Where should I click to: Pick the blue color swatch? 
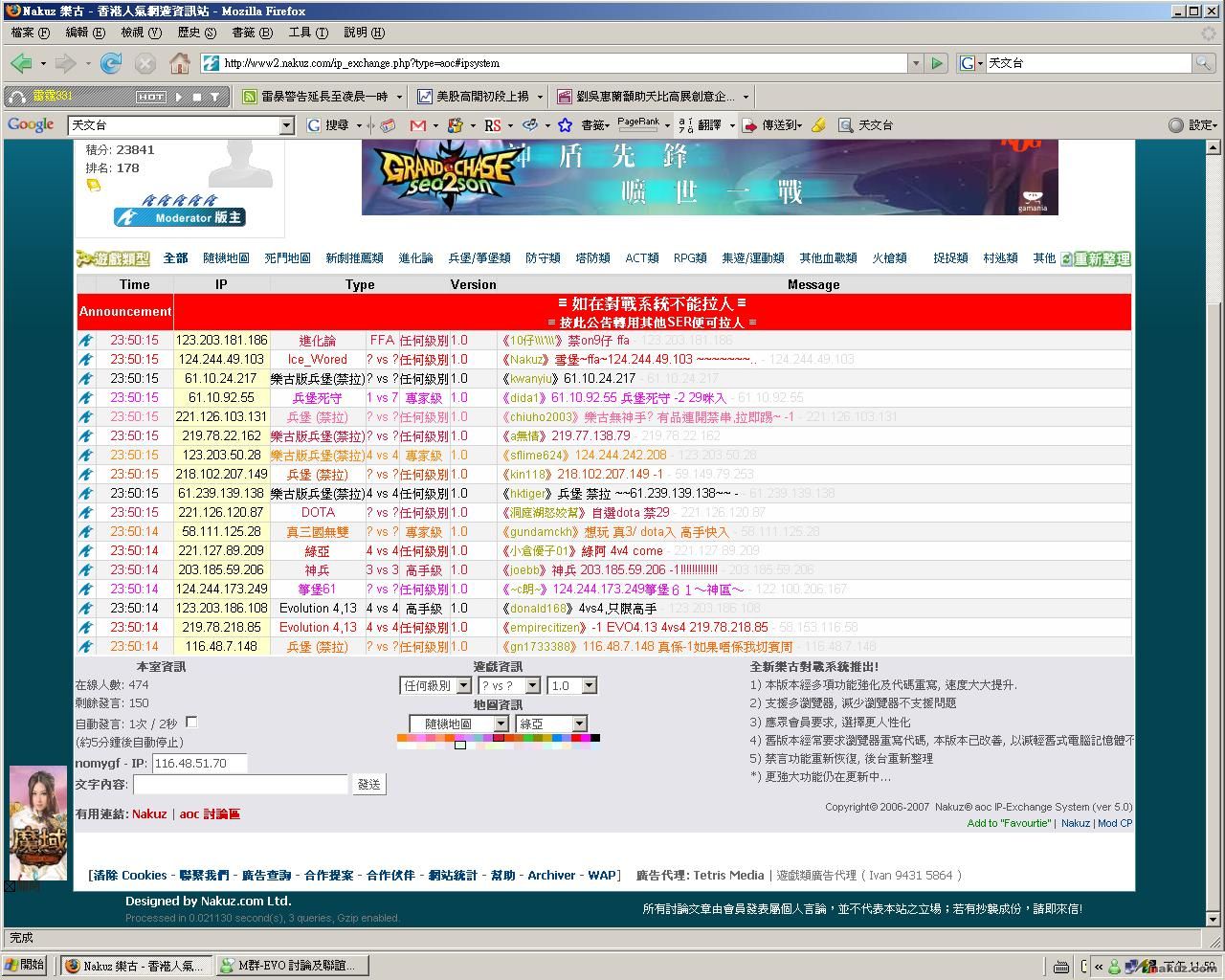(x=557, y=738)
